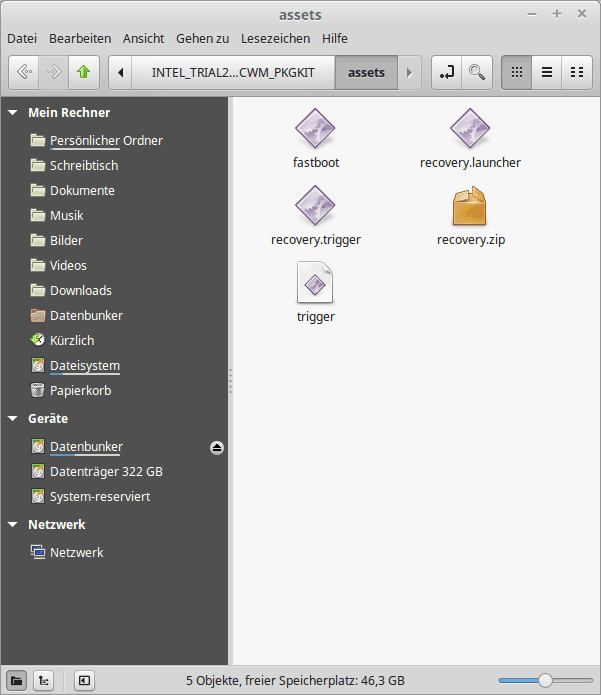Adjust the icon zoom slider

(546, 680)
